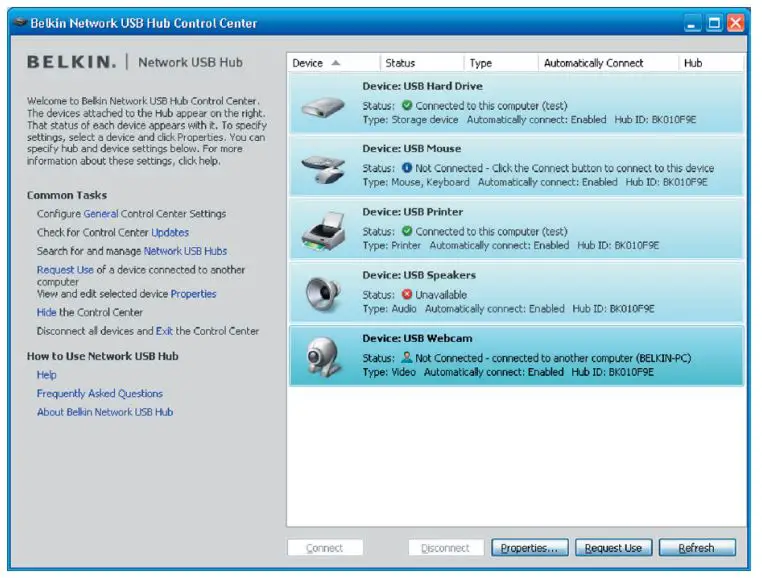This screenshot has height=578, width=762.
Task: Click the BELKIN logo text
Action: pyautogui.click(x=71, y=62)
